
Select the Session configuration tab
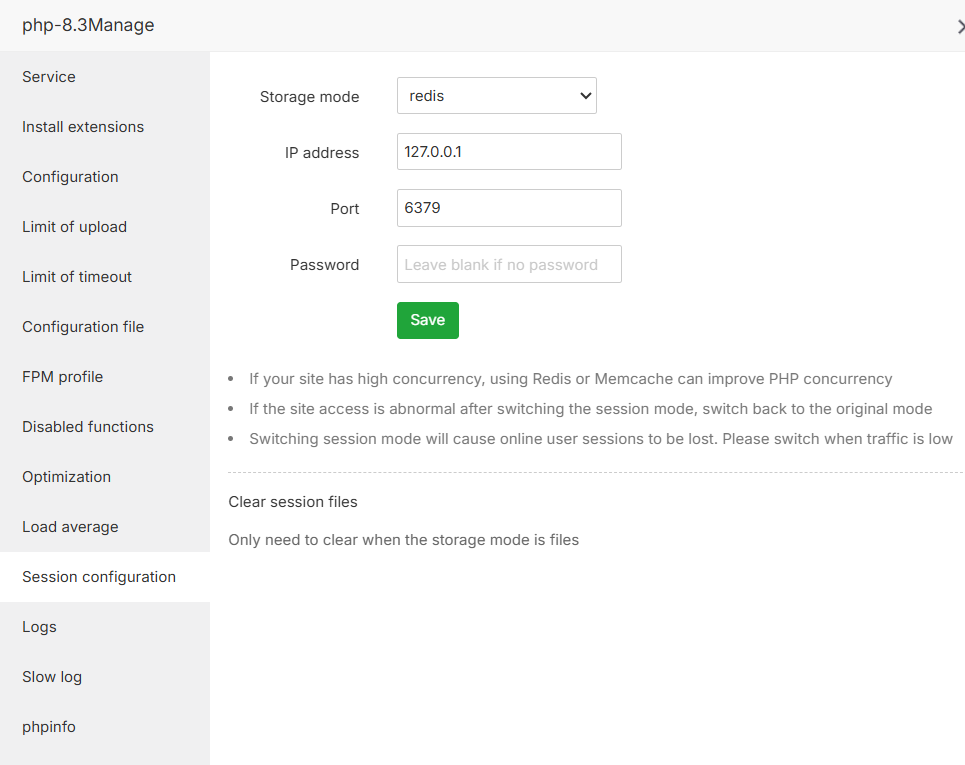click(x=99, y=577)
